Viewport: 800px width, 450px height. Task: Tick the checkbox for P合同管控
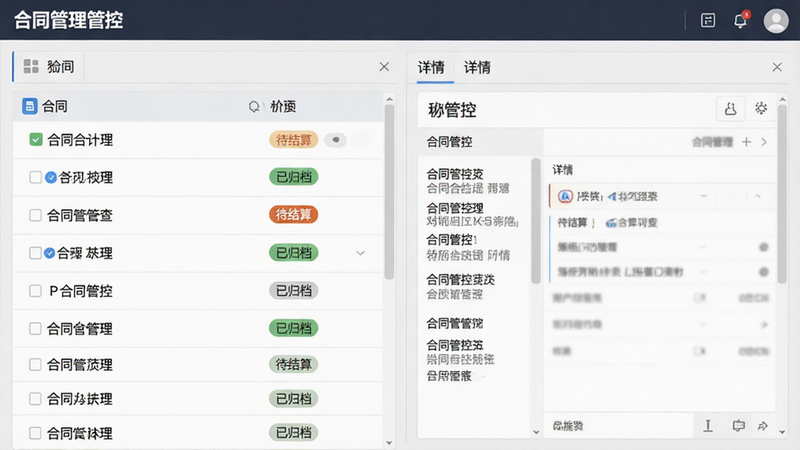coord(35,291)
